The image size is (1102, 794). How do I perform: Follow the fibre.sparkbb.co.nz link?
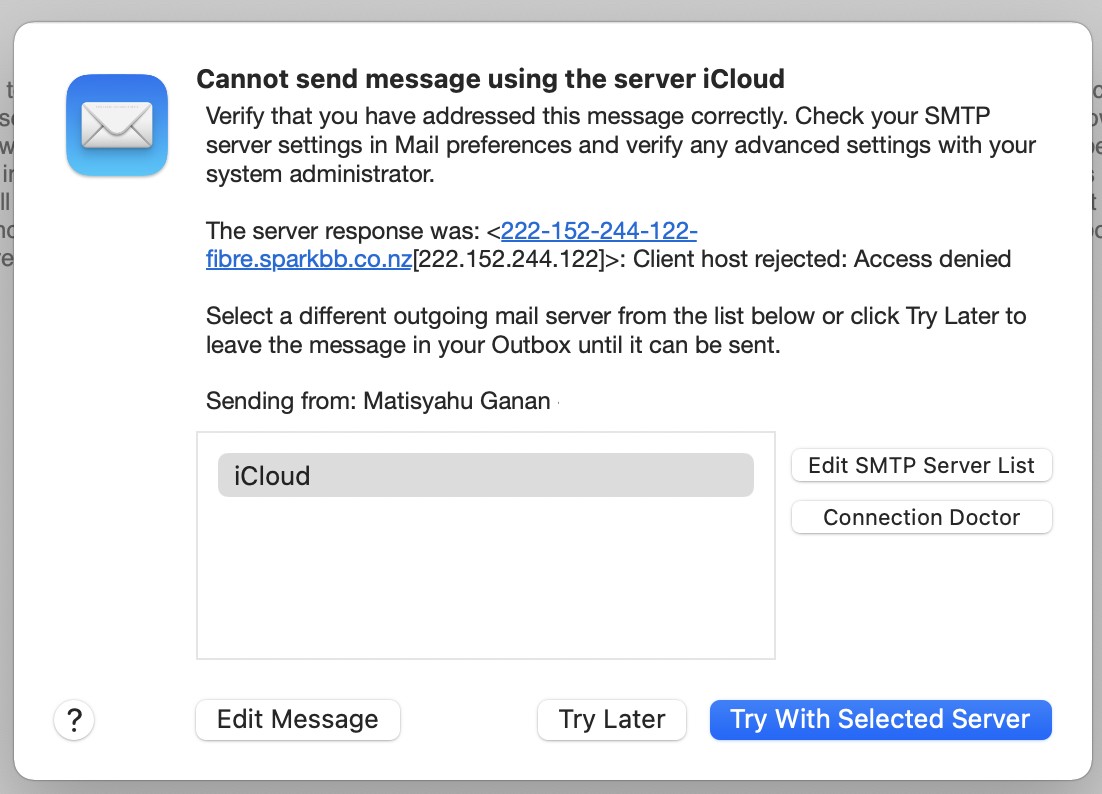point(308,260)
